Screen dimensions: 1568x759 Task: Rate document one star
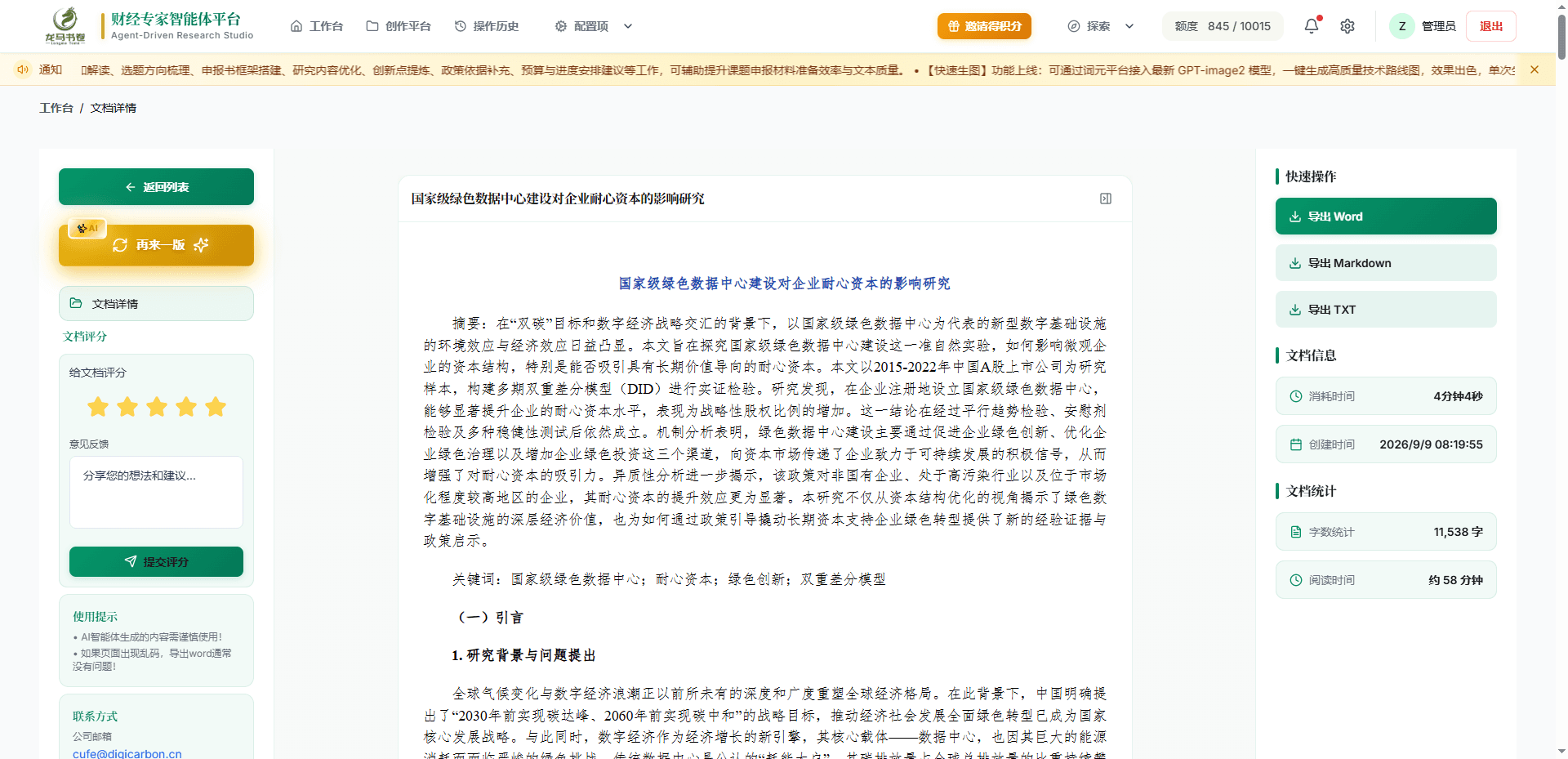pyautogui.click(x=98, y=407)
